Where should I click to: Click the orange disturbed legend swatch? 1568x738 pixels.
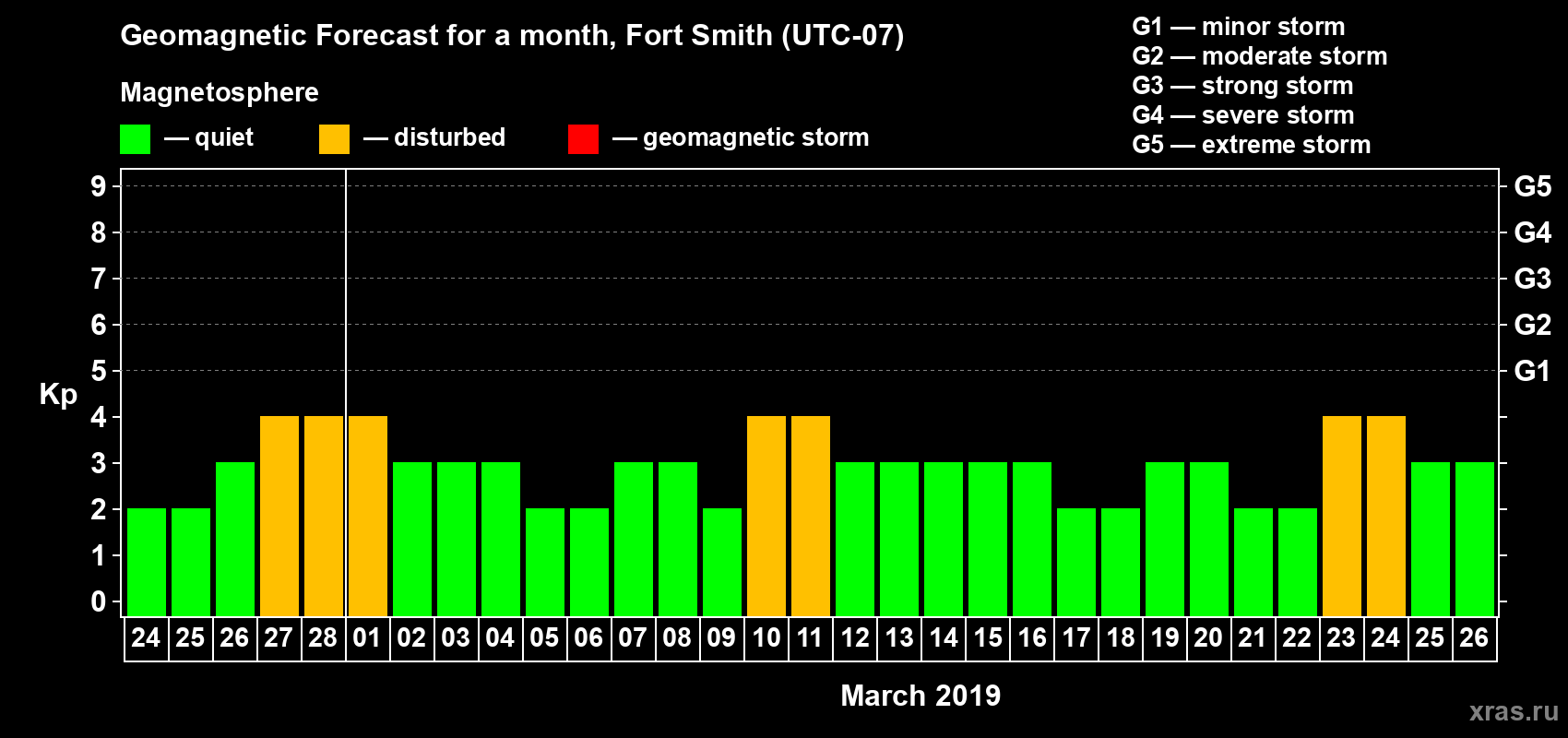[334, 139]
